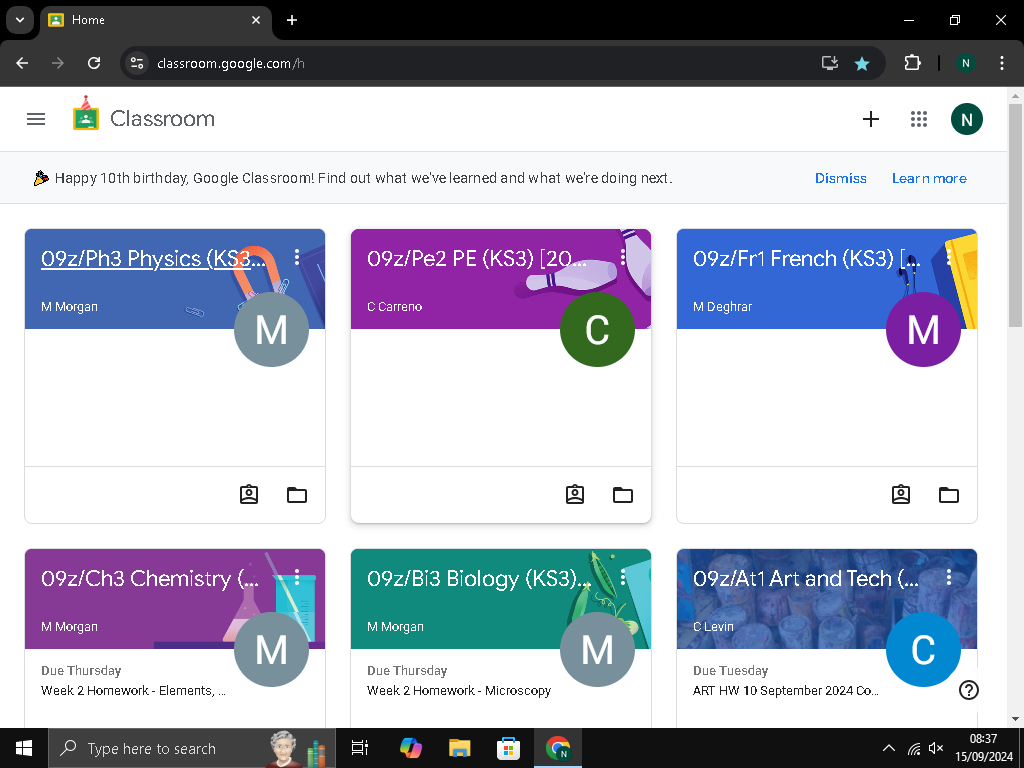Click Learn more in the banner

pyautogui.click(x=929, y=178)
